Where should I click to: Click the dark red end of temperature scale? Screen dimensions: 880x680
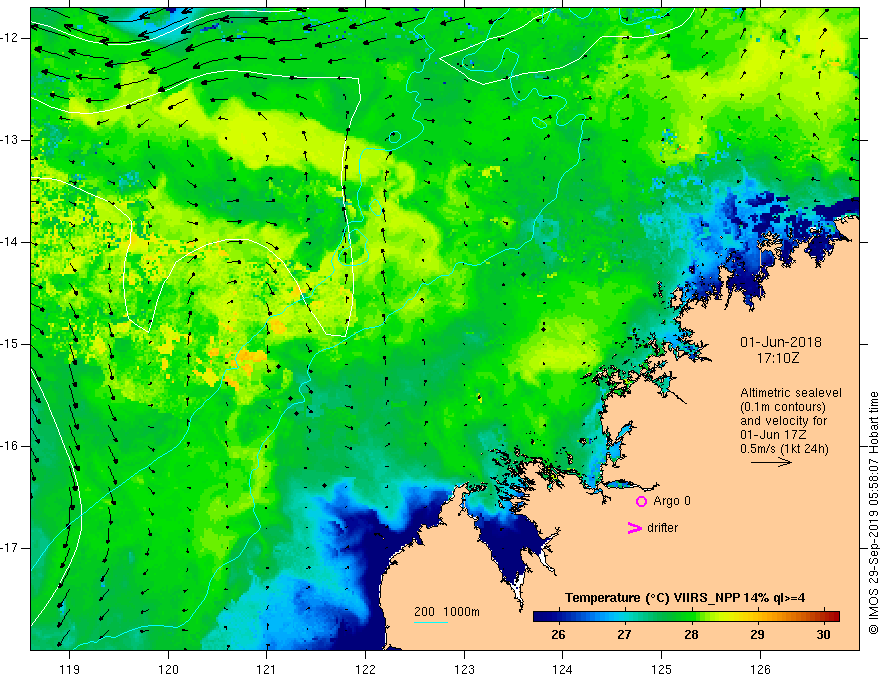point(835,616)
